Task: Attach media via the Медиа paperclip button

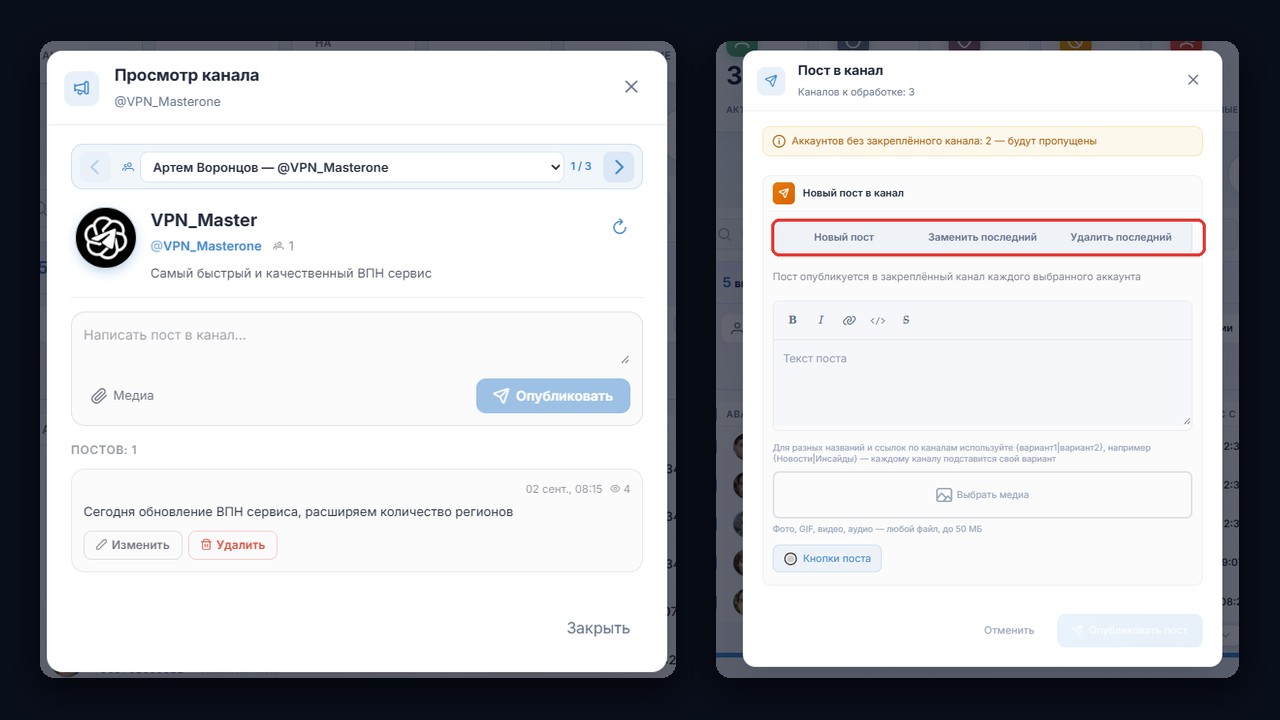Action: [122, 396]
